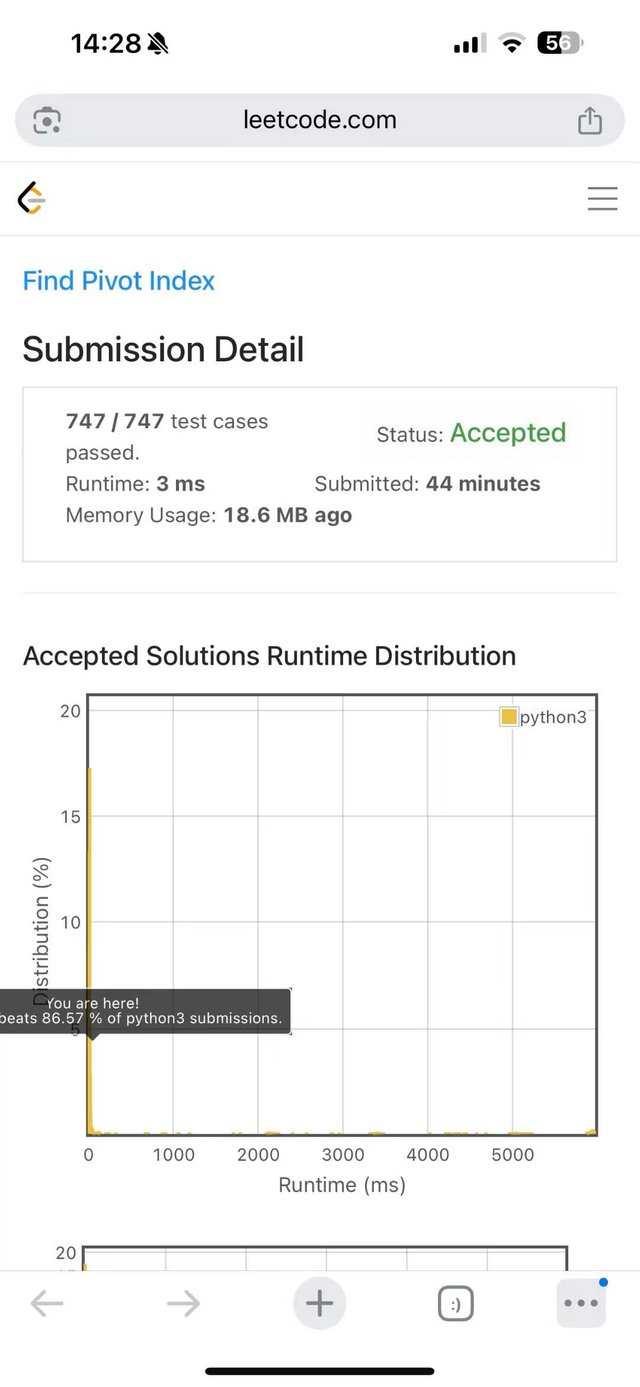Click the yellow python3 legend swatch
The width and height of the screenshot is (640, 1387).
coord(509,717)
